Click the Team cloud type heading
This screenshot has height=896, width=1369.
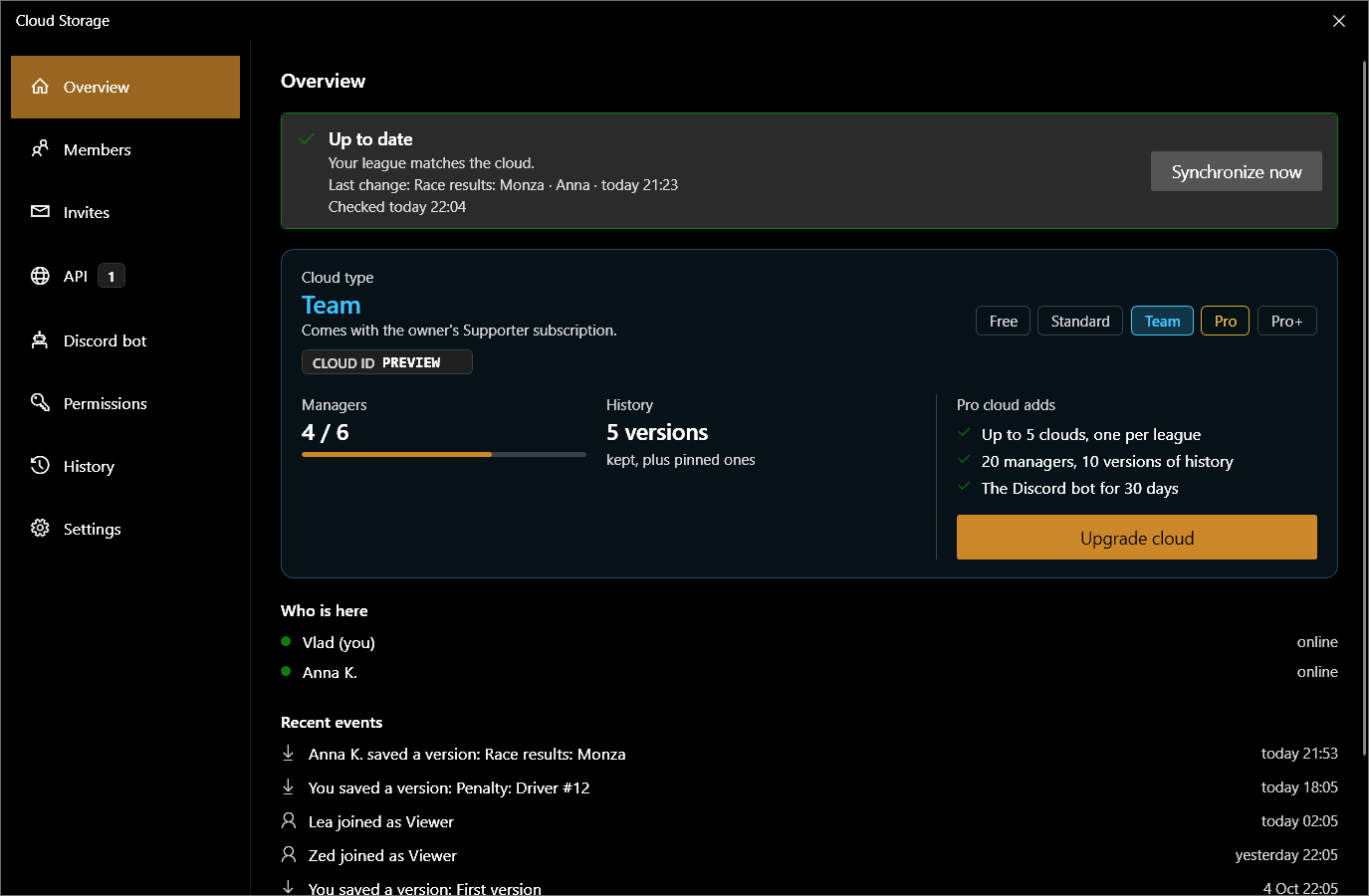332,306
